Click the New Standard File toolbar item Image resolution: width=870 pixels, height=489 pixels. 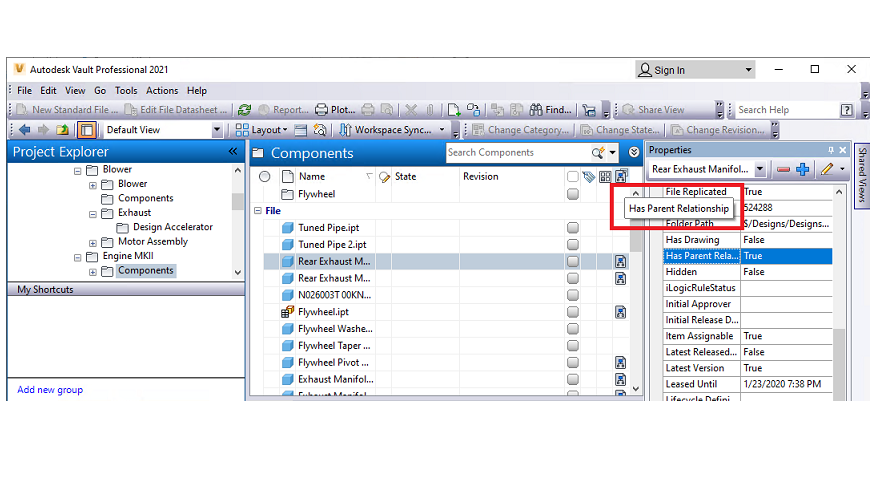pyautogui.click(x=68, y=110)
